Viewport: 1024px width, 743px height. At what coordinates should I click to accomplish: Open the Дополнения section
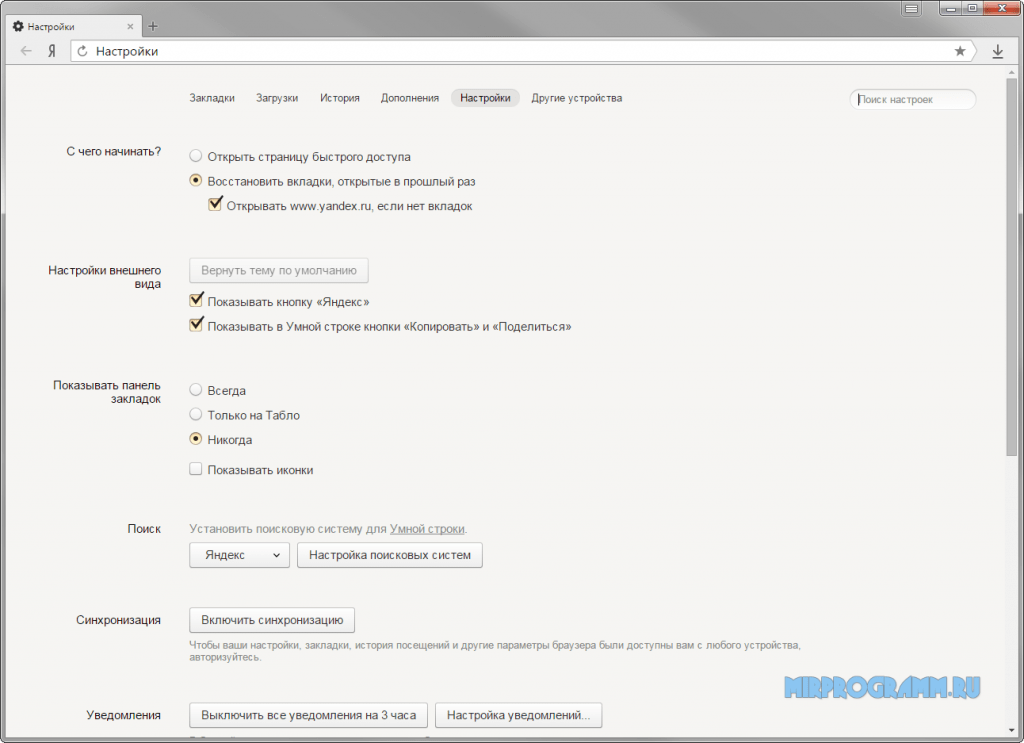coord(409,98)
